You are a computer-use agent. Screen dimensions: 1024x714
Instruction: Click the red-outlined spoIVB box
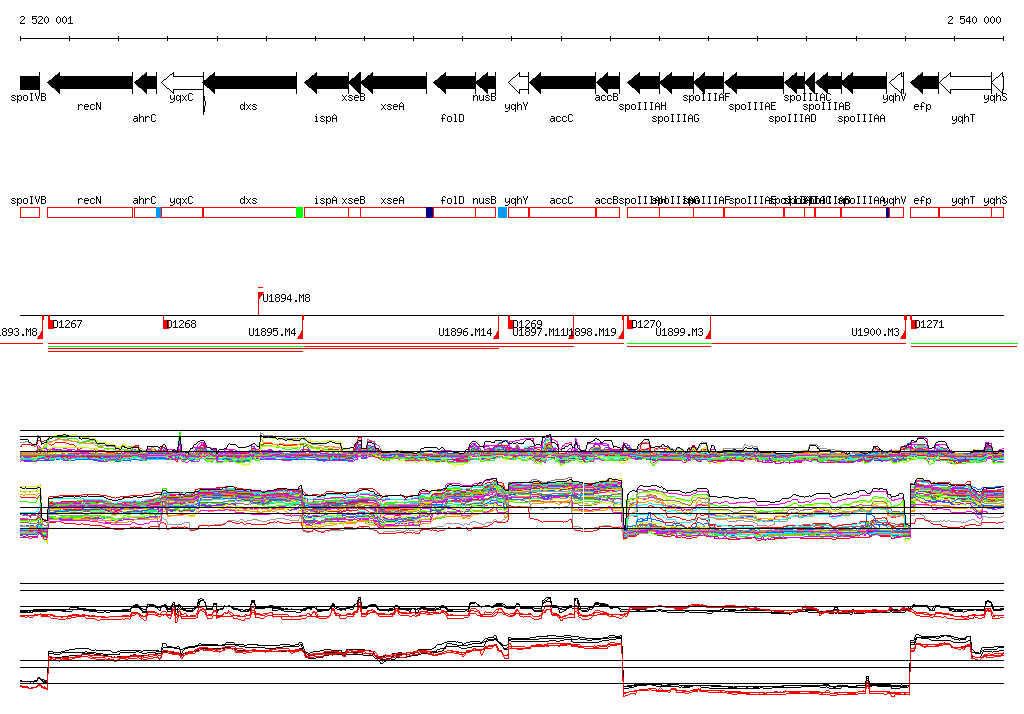pos(30,212)
